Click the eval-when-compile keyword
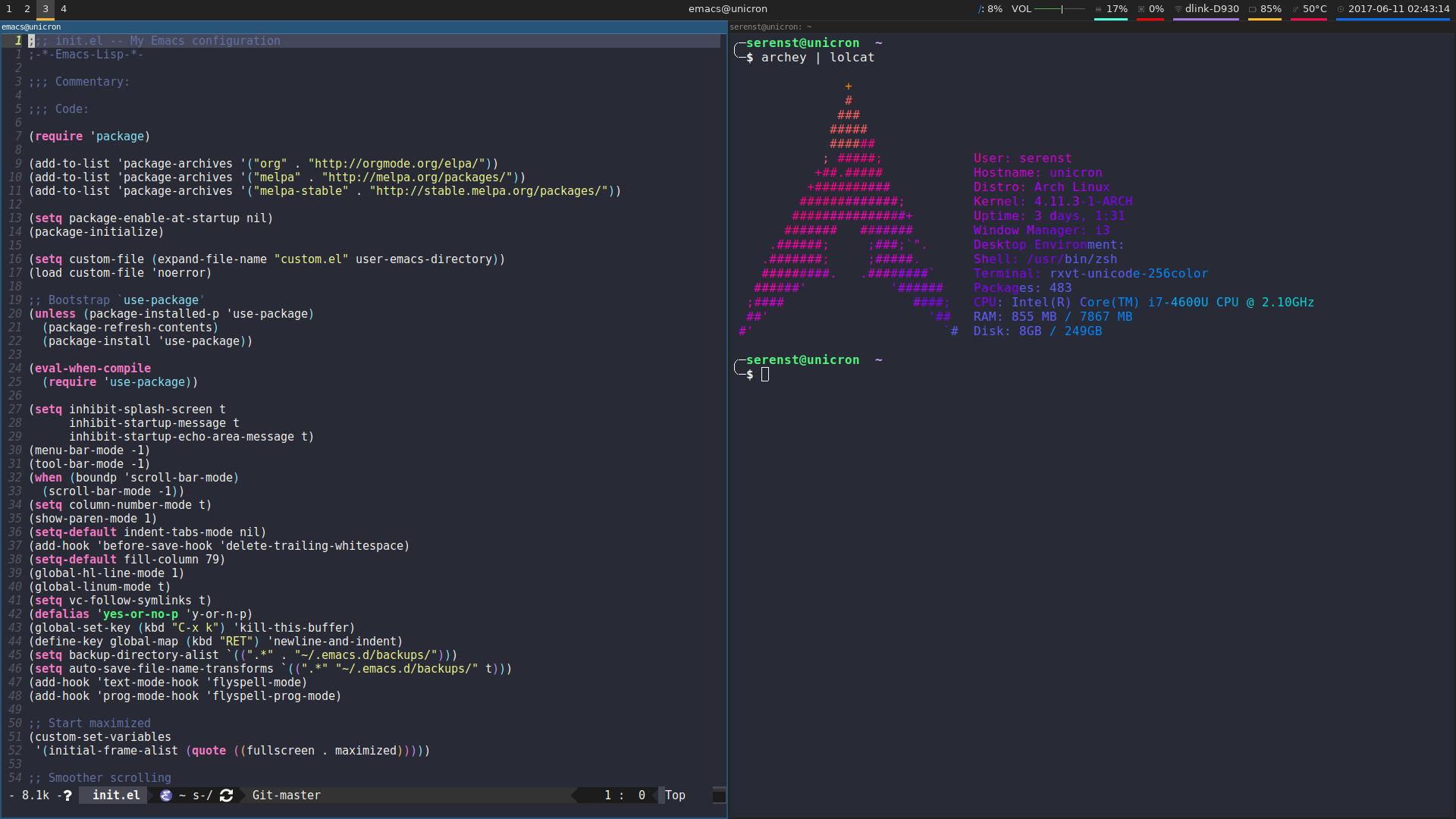Screen dimensions: 1456x819 pos(93,369)
